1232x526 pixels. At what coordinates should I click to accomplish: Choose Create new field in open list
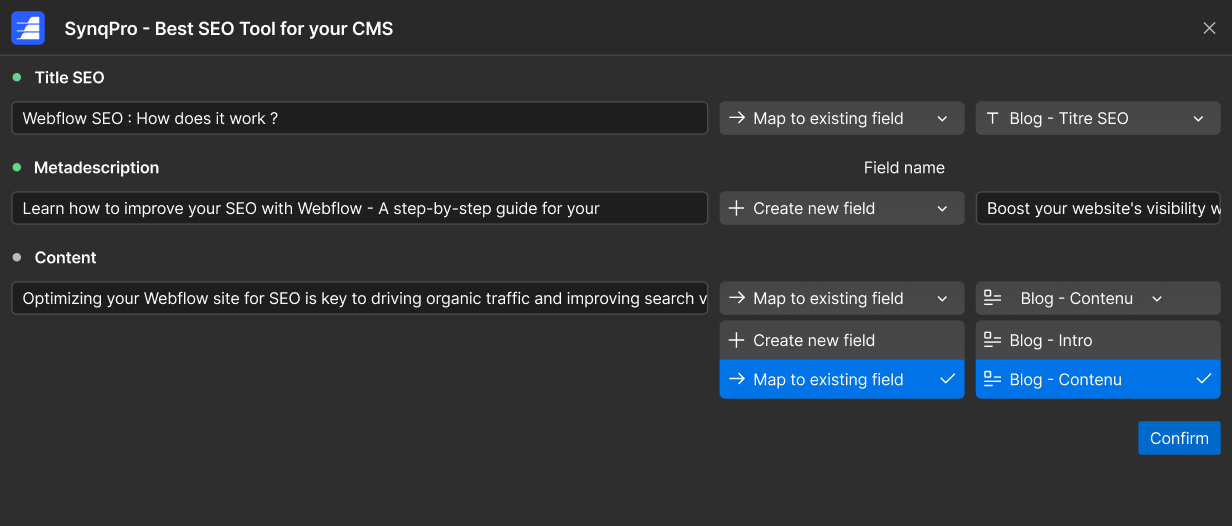point(842,340)
